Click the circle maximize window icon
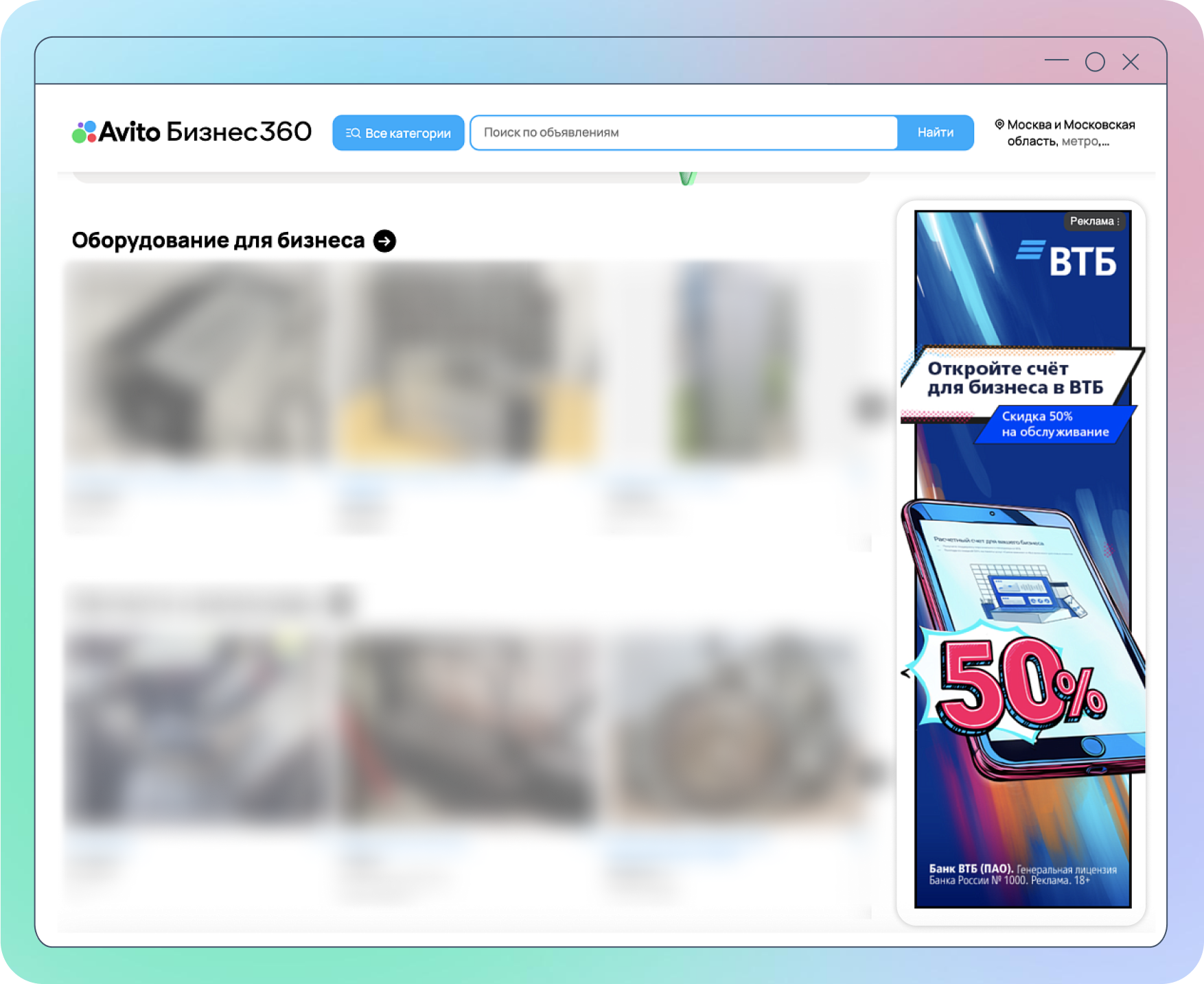This screenshot has width=1204, height=984. (x=1095, y=62)
